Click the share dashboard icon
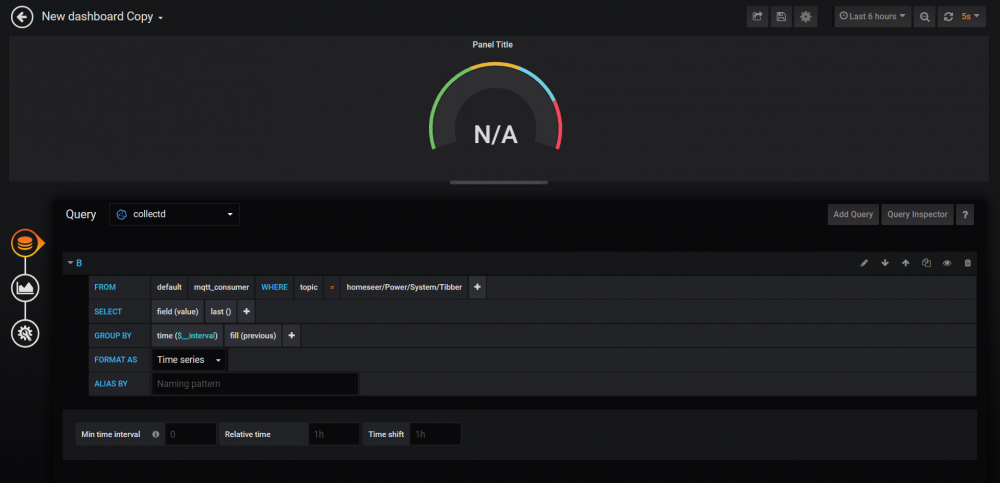The height and width of the screenshot is (483, 1000). [758, 17]
